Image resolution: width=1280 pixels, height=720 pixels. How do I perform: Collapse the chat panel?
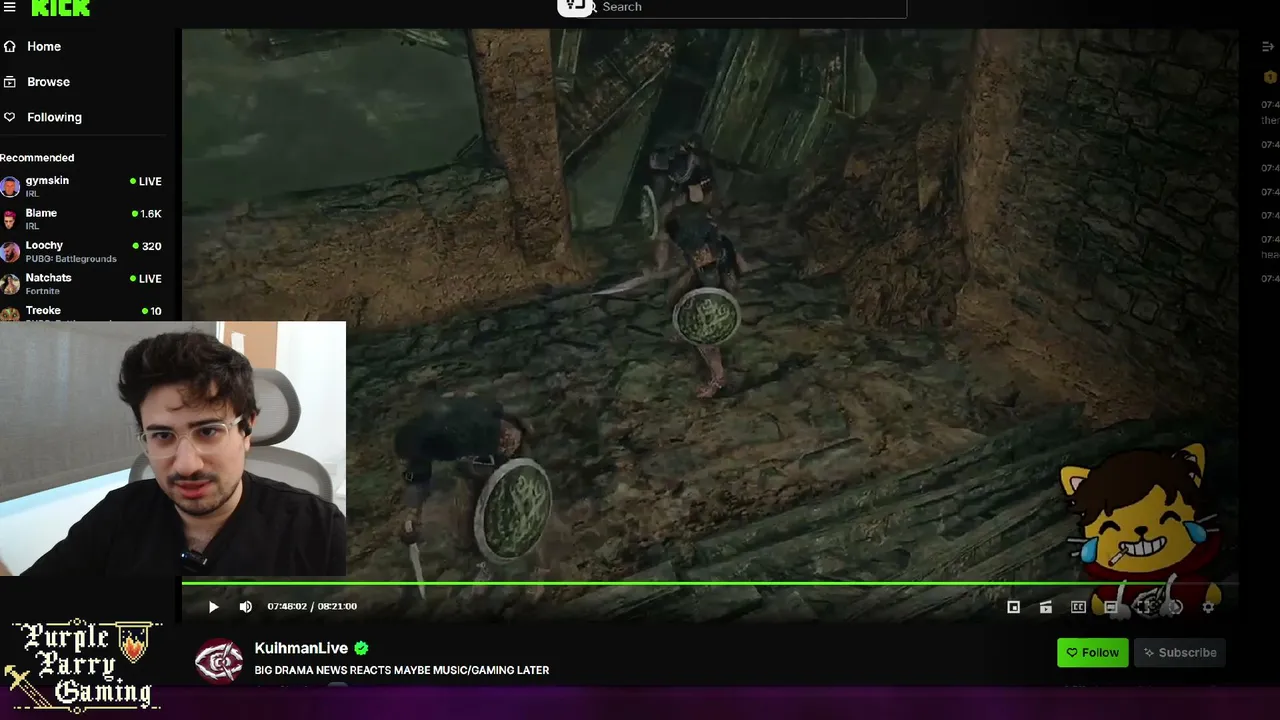point(1268,47)
